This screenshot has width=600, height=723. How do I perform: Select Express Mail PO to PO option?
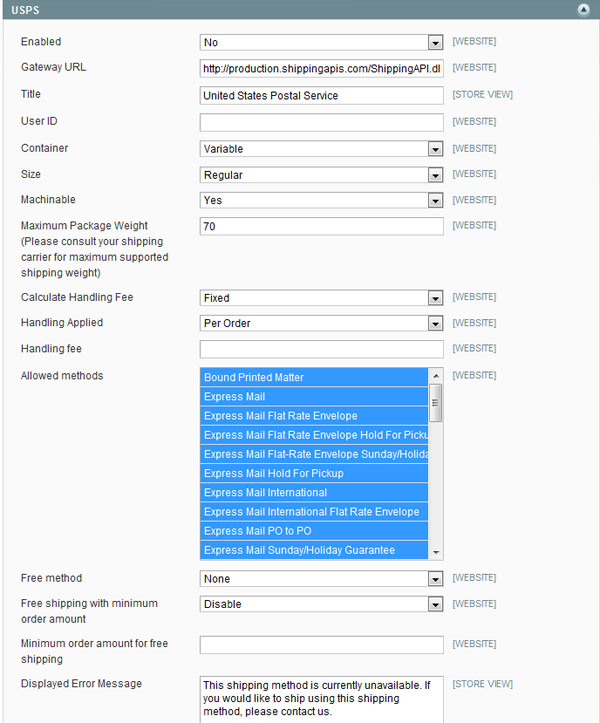[x=314, y=531]
